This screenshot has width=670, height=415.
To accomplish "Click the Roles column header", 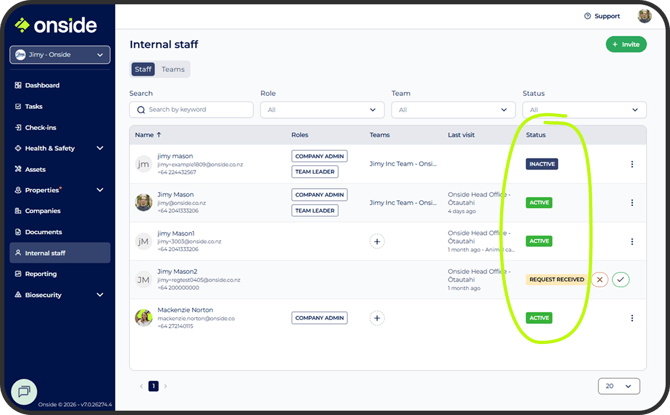I will click(x=300, y=135).
